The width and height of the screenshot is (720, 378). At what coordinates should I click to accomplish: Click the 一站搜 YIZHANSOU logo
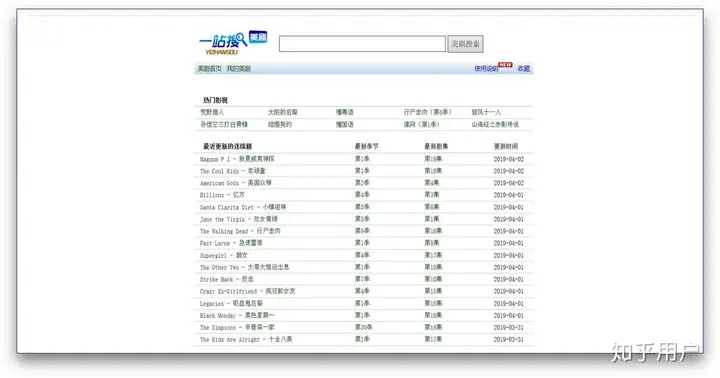pos(224,45)
